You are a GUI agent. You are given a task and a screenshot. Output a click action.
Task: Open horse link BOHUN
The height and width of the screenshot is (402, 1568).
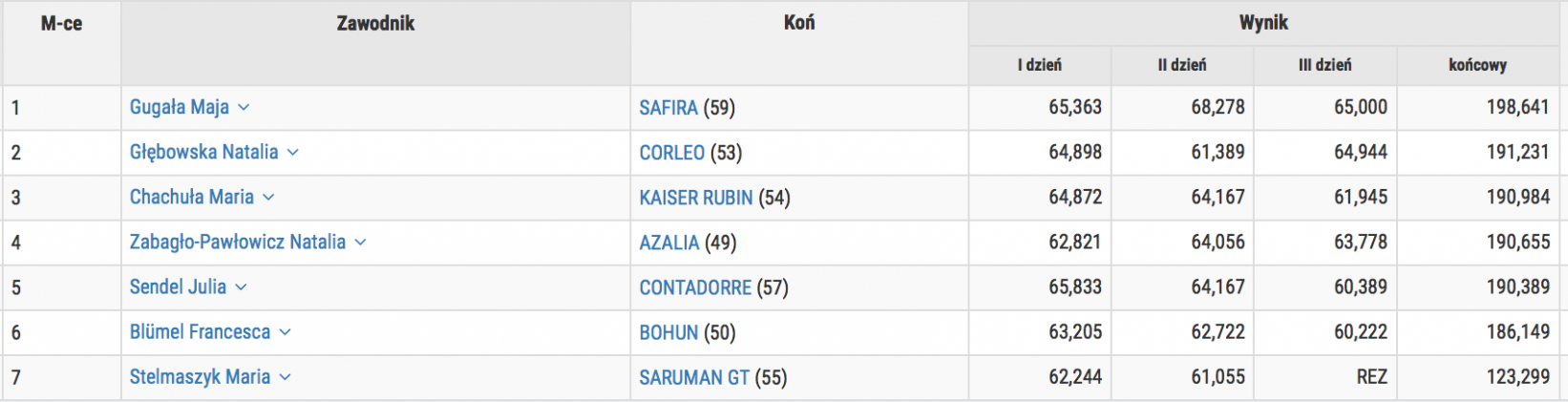[668, 332]
